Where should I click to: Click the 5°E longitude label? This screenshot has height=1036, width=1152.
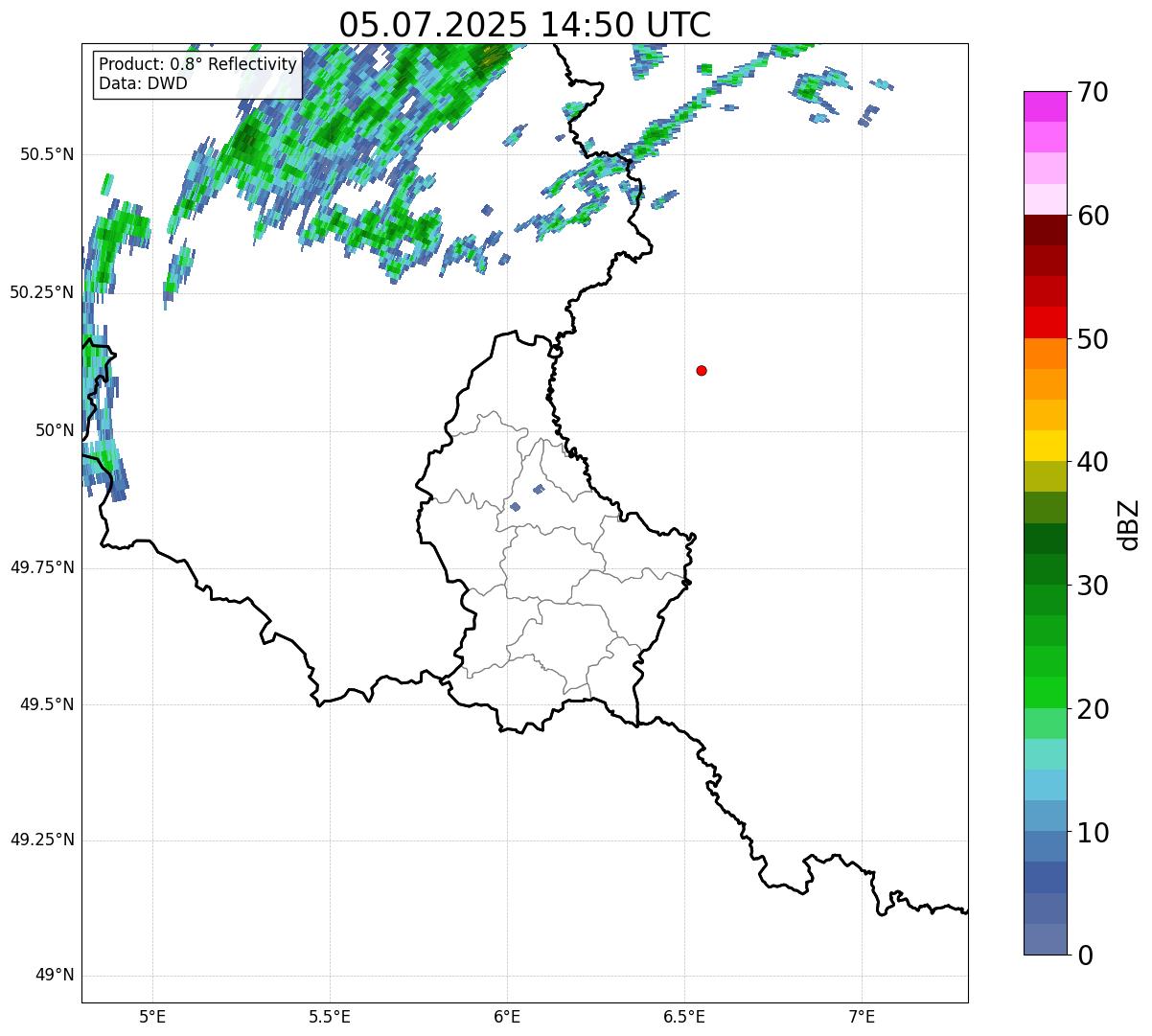[152, 1016]
